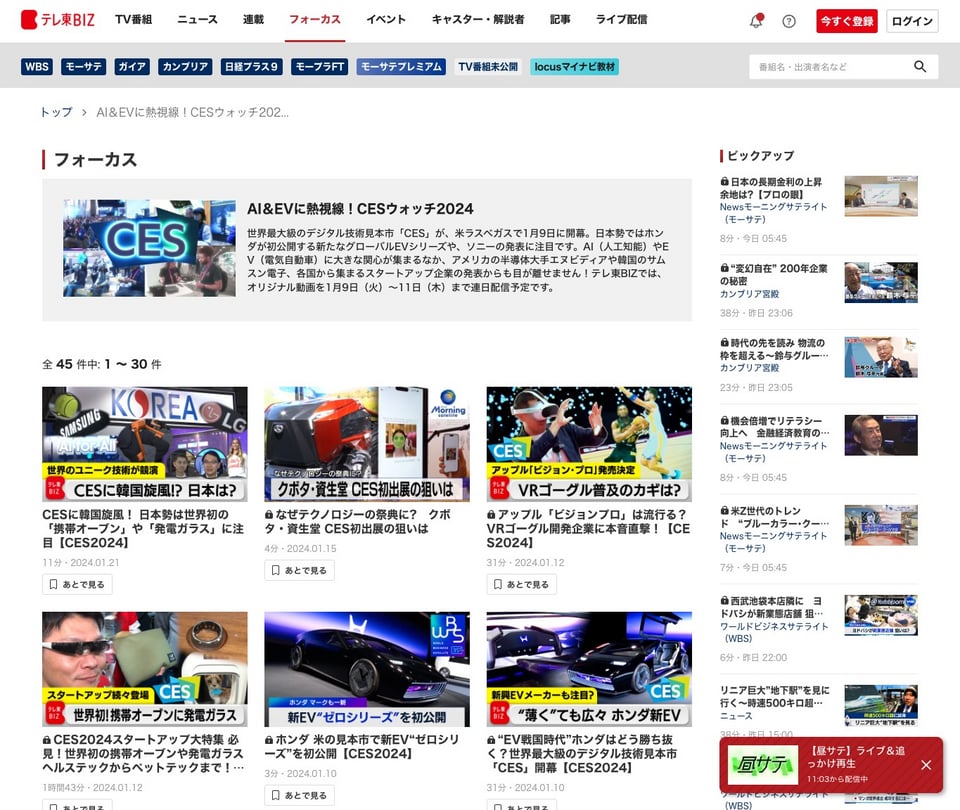960x810 pixels.
Task: Open リニア巨大地下駅を見に行く pickup
Action: 774,696
